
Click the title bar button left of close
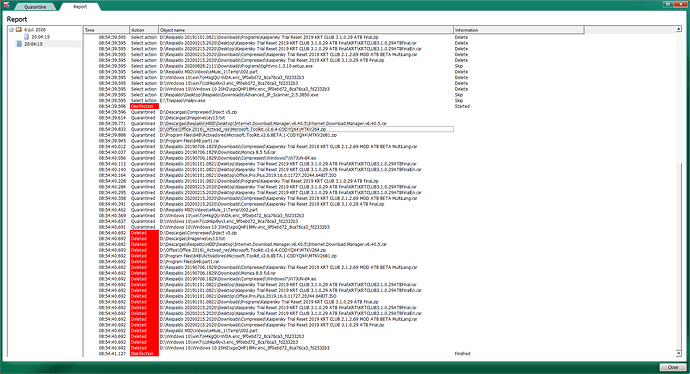click(668, 4)
